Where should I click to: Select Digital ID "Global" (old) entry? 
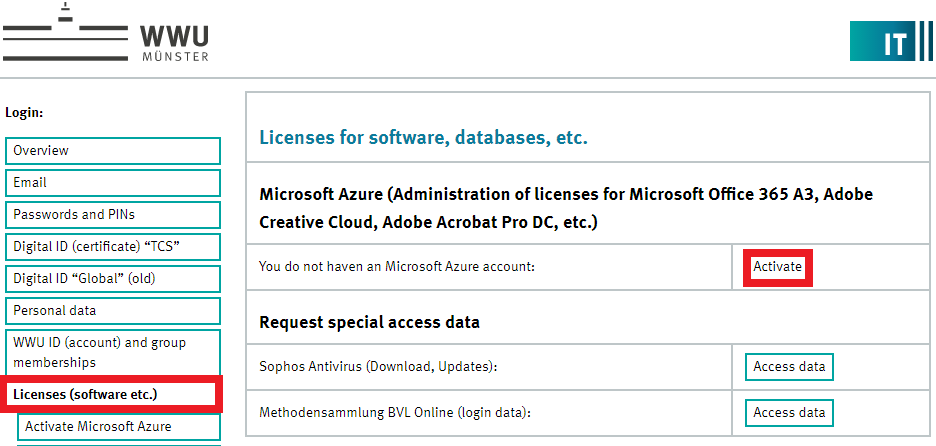coord(112,279)
